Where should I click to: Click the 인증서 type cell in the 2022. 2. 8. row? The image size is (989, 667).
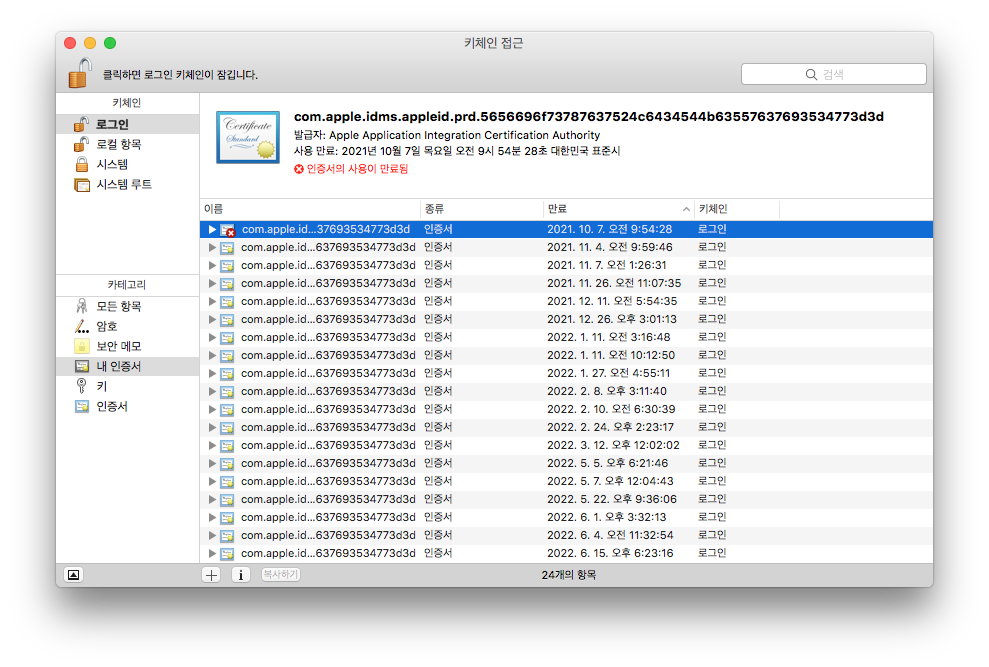(438, 391)
